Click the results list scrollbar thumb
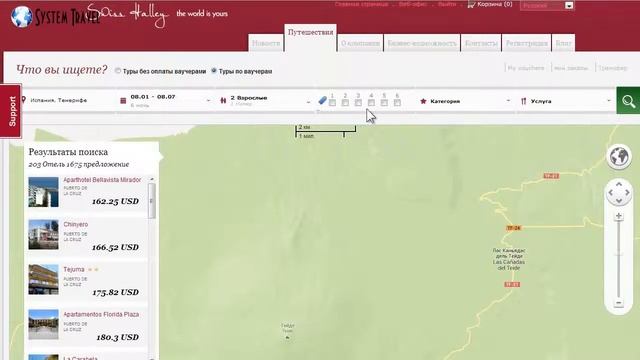The image size is (640, 360). point(151,201)
